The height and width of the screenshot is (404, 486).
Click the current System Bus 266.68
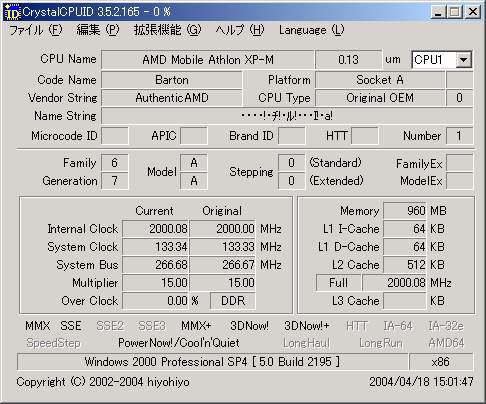click(x=156, y=265)
